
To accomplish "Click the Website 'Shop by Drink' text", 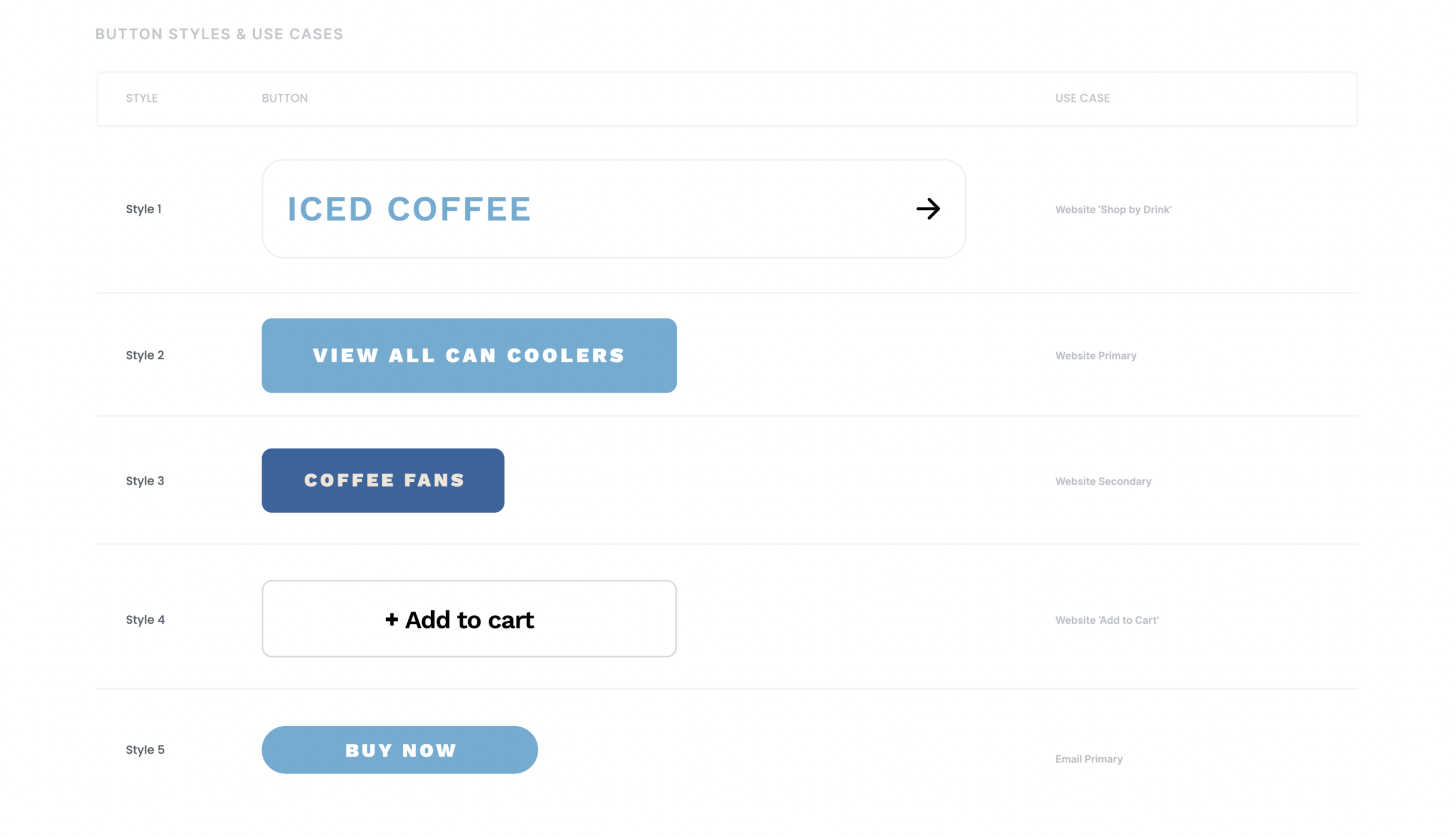I will click(x=1113, y=210).
